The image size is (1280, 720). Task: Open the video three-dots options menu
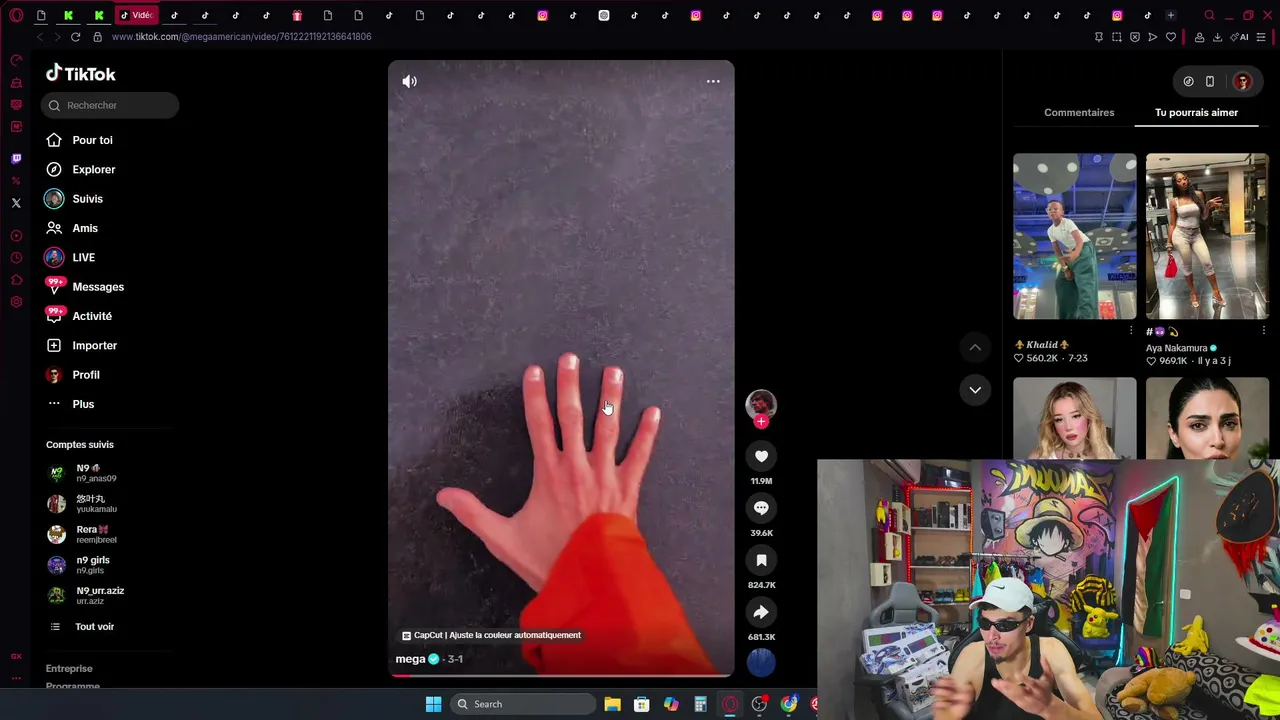point(713,81)
